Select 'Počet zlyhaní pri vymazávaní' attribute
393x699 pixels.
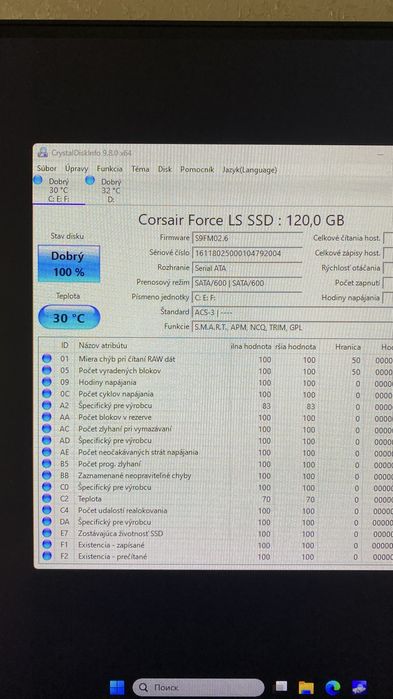click(x=125, y=429)
